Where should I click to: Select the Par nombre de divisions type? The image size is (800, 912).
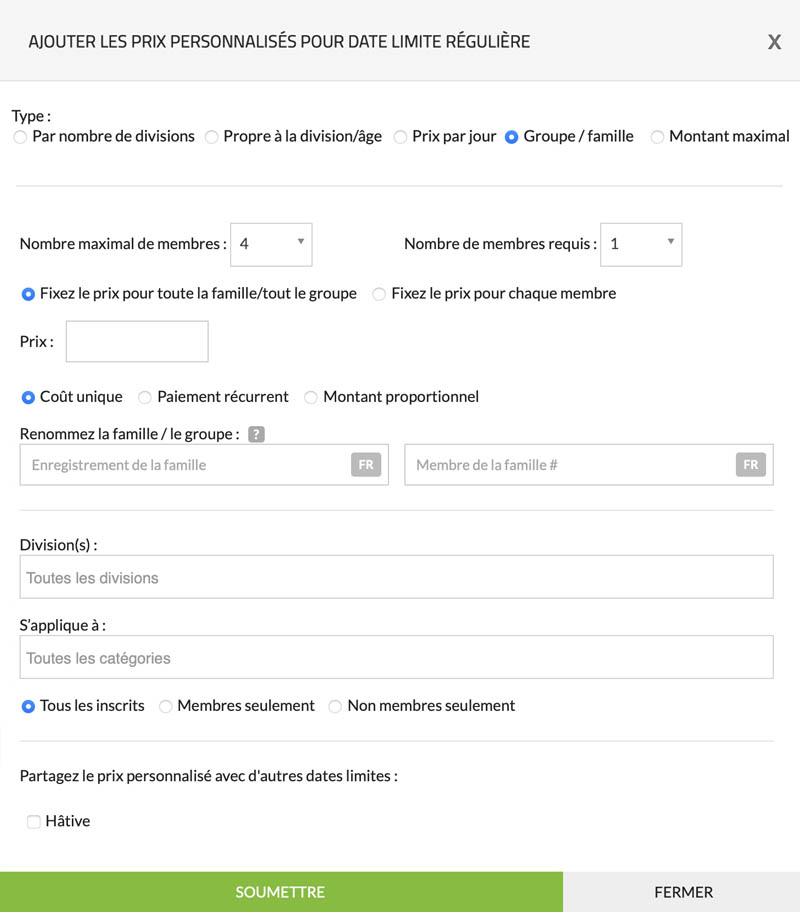click(x=20, y=137)
